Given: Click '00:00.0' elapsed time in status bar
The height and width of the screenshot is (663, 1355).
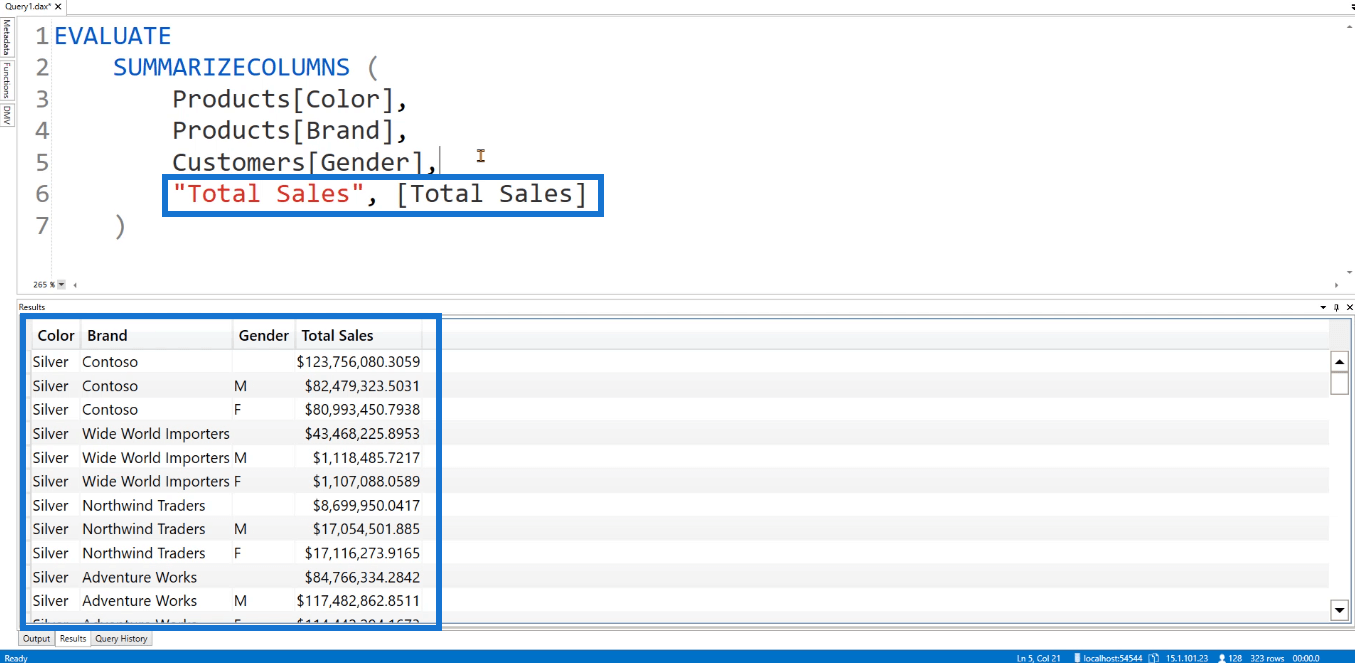Looking at the screenshot, I should pyautogui.click(x=1305, y=657).
